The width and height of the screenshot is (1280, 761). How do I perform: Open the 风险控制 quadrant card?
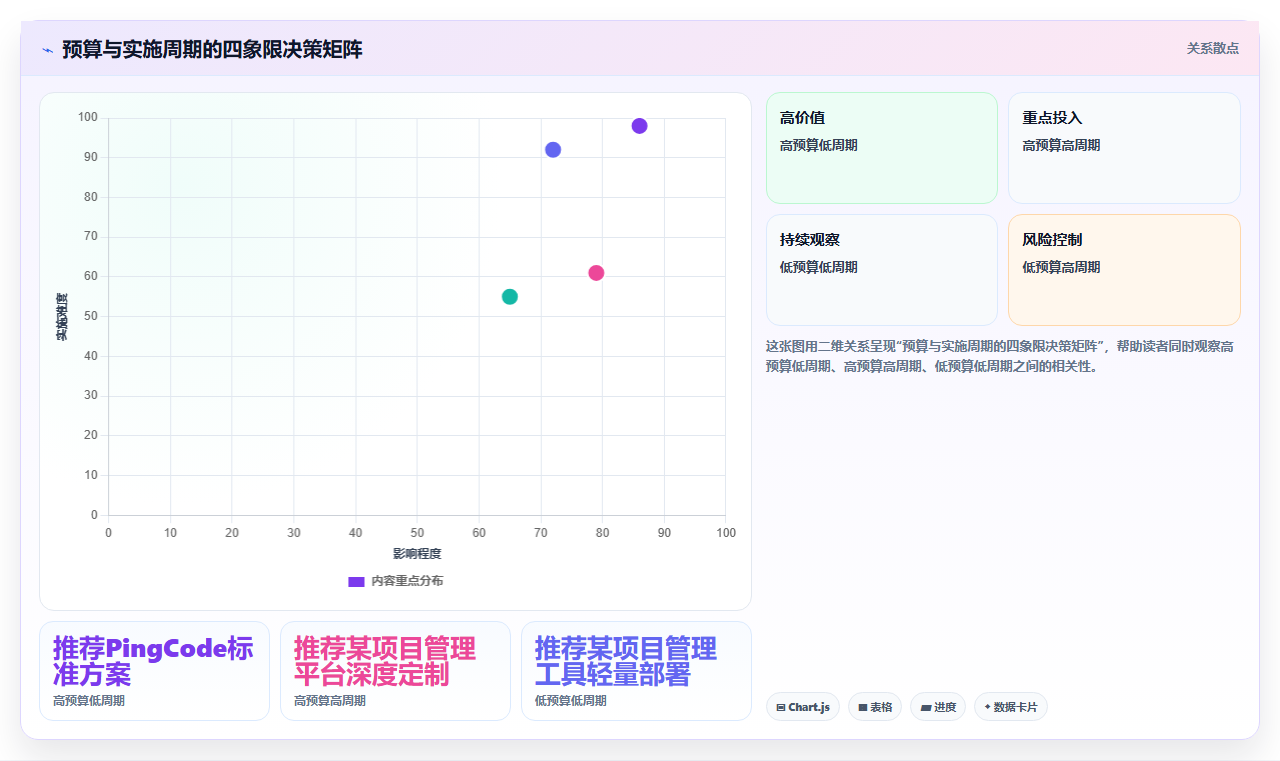point(1124,270)
